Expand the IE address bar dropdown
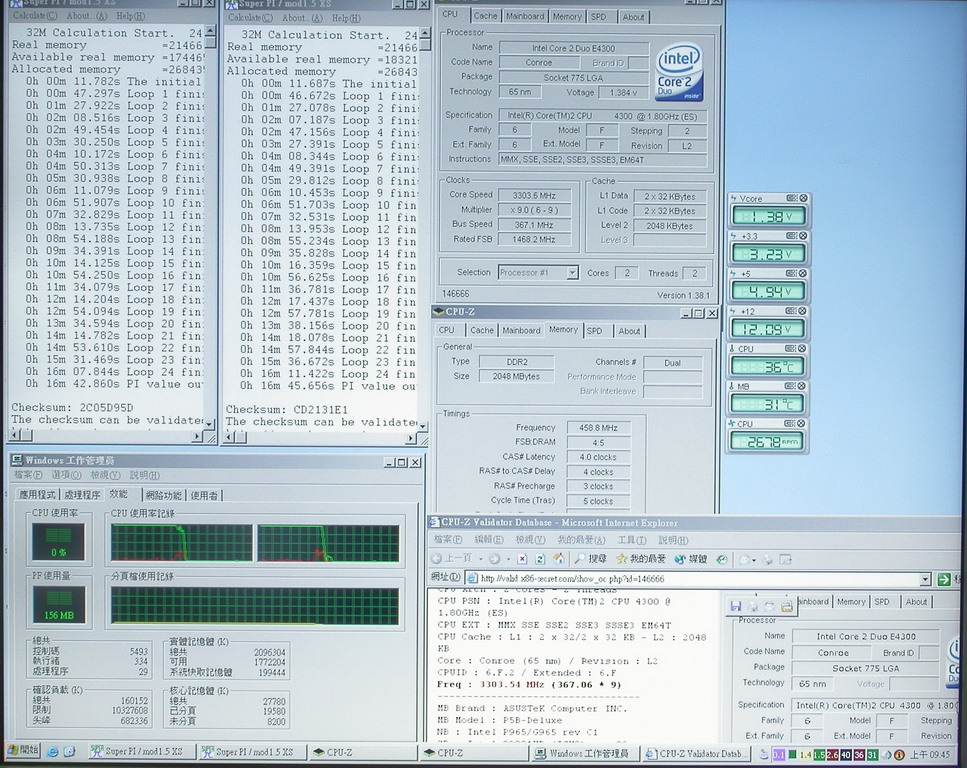This screenshot has height=768, width=967. (x=925, y=579)
